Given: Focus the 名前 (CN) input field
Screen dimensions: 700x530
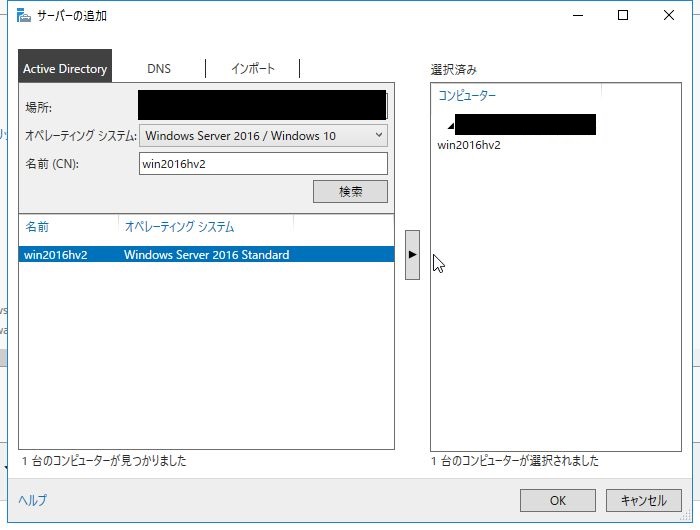Looking at the screenshot, I should (x=263, y=164).
